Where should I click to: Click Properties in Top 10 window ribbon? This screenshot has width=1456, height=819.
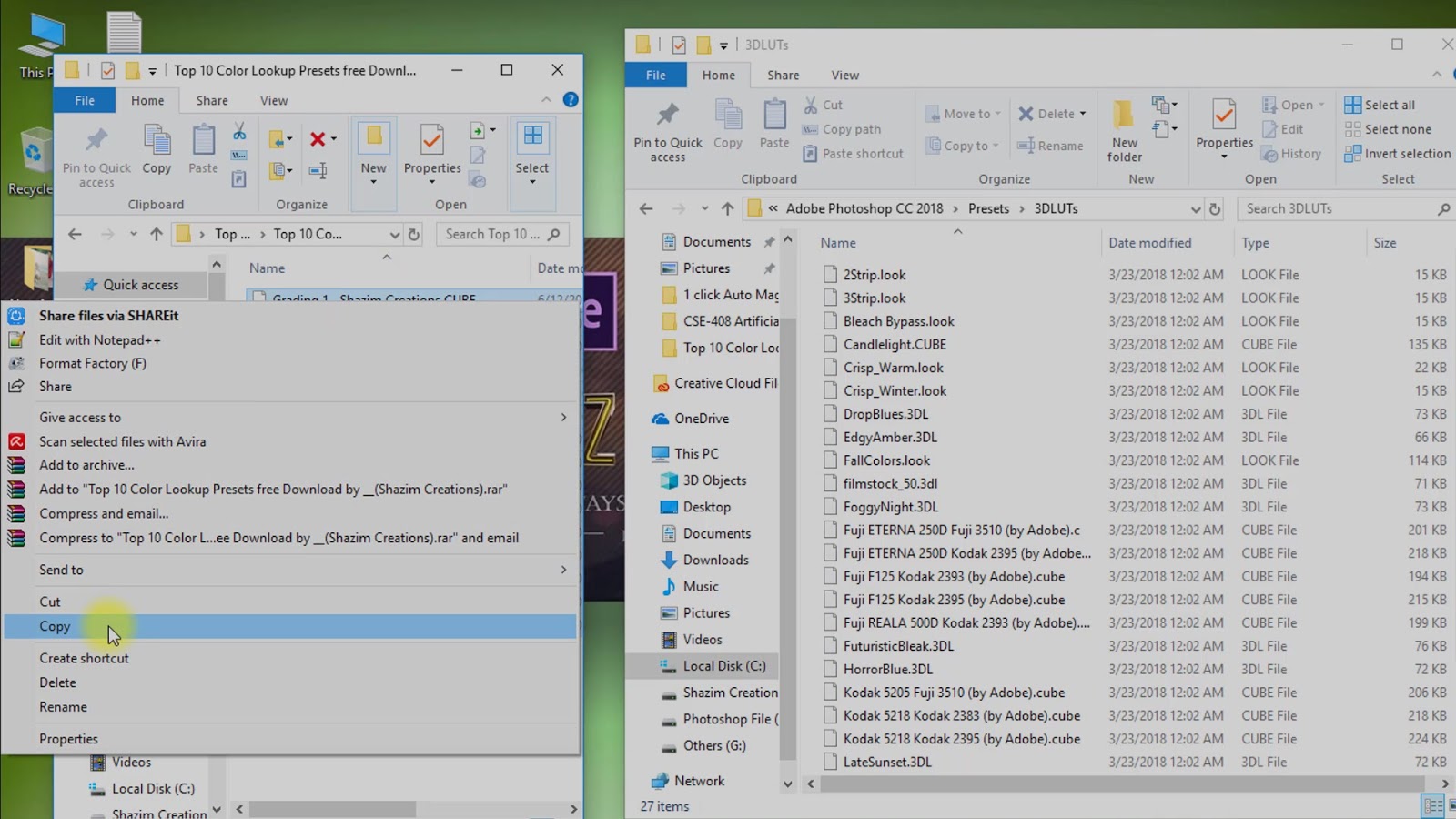432,153
